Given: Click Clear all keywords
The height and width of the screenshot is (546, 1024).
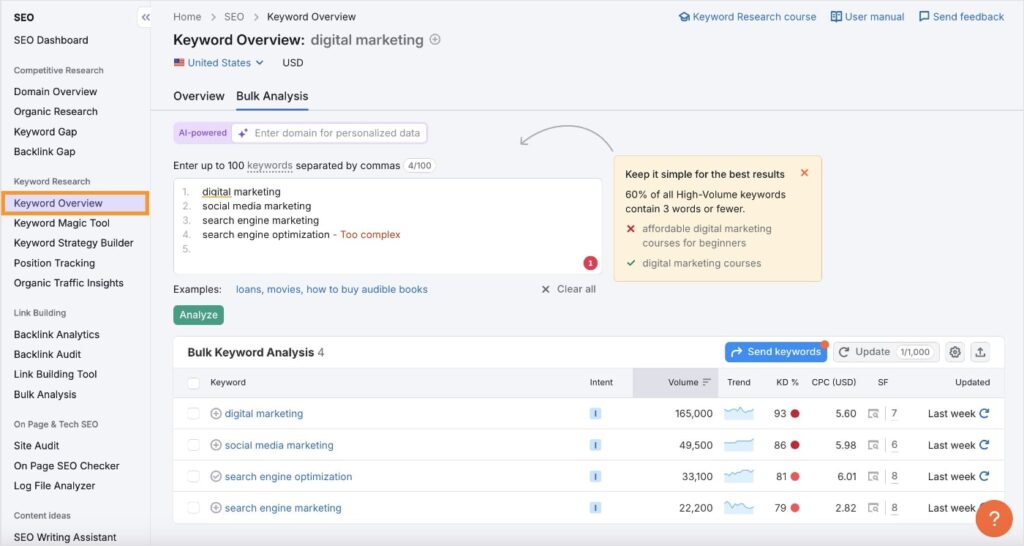Looking at the screenshot, I should [568, 289].
